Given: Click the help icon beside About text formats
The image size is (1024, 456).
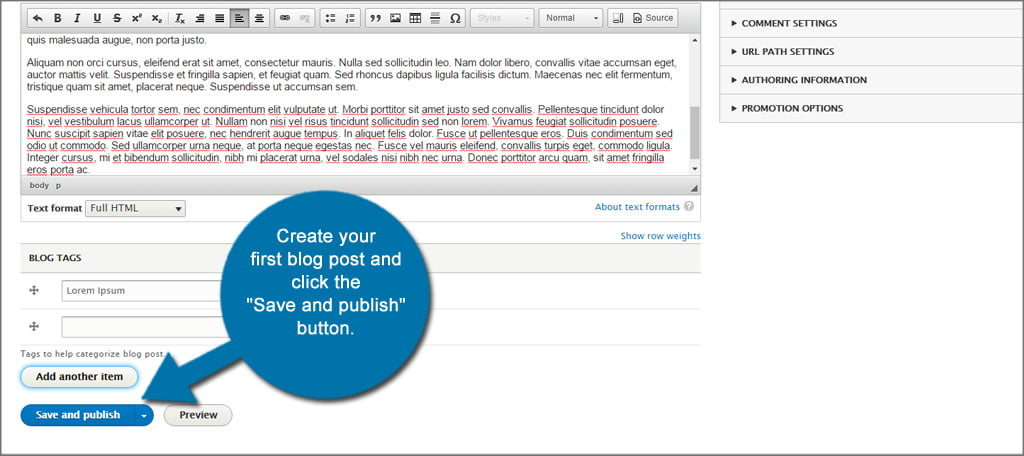Looking at the screenshot, I should (688, 206).
